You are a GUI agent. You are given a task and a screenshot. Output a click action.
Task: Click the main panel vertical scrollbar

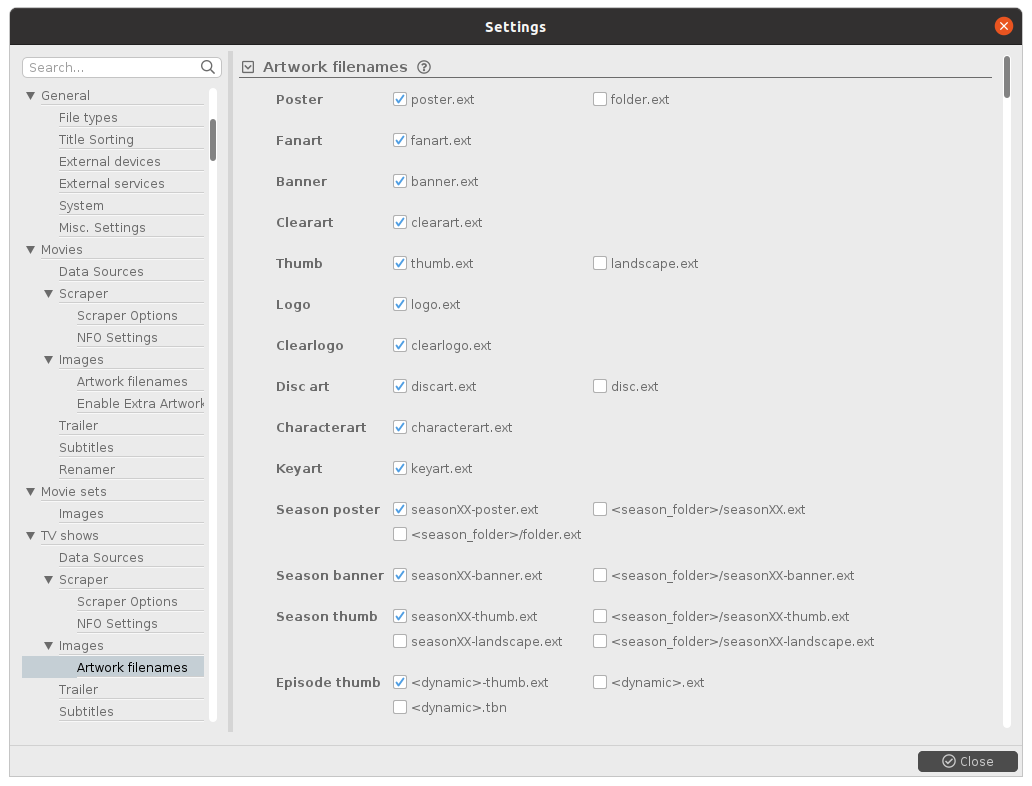click(x=1006, y=78)
